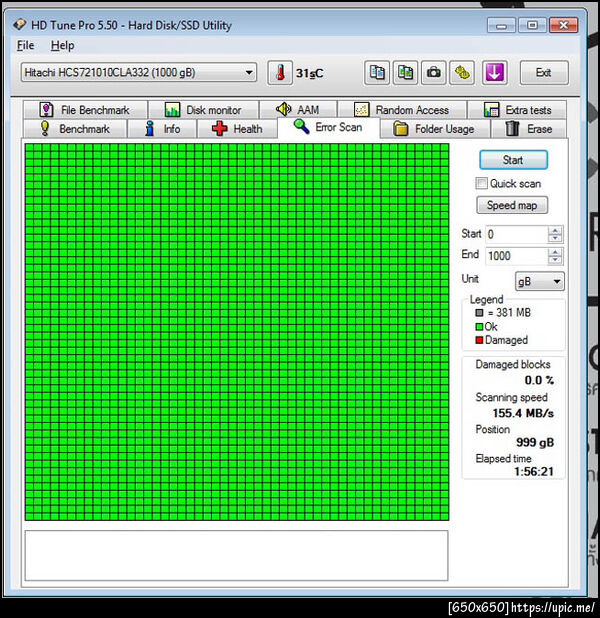This screenshot has height=618, width=600.
Task: Open the Folder Usage tab
Action: (x=435, y=129)
